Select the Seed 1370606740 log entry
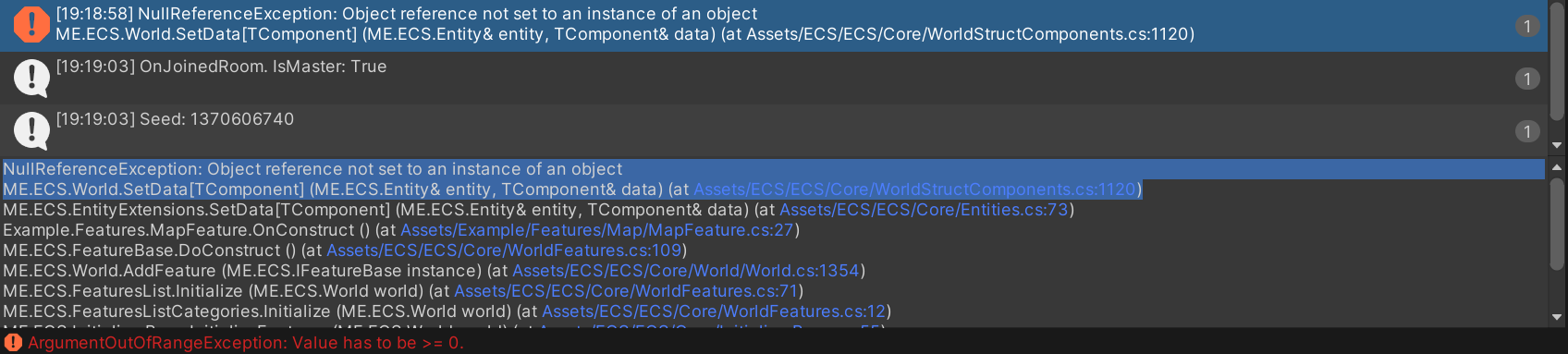Screen dimensions: 1568x354 click(x=773, y=131)
